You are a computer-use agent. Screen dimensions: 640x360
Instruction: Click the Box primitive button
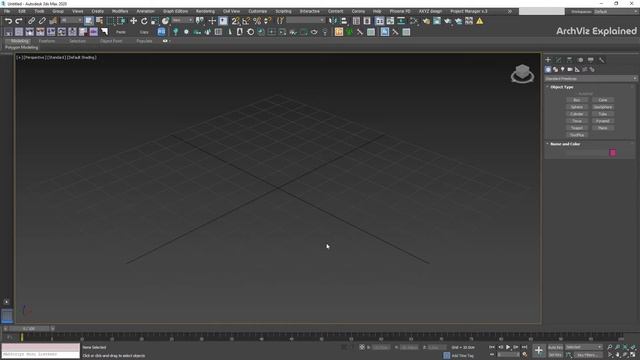point(577,100)
